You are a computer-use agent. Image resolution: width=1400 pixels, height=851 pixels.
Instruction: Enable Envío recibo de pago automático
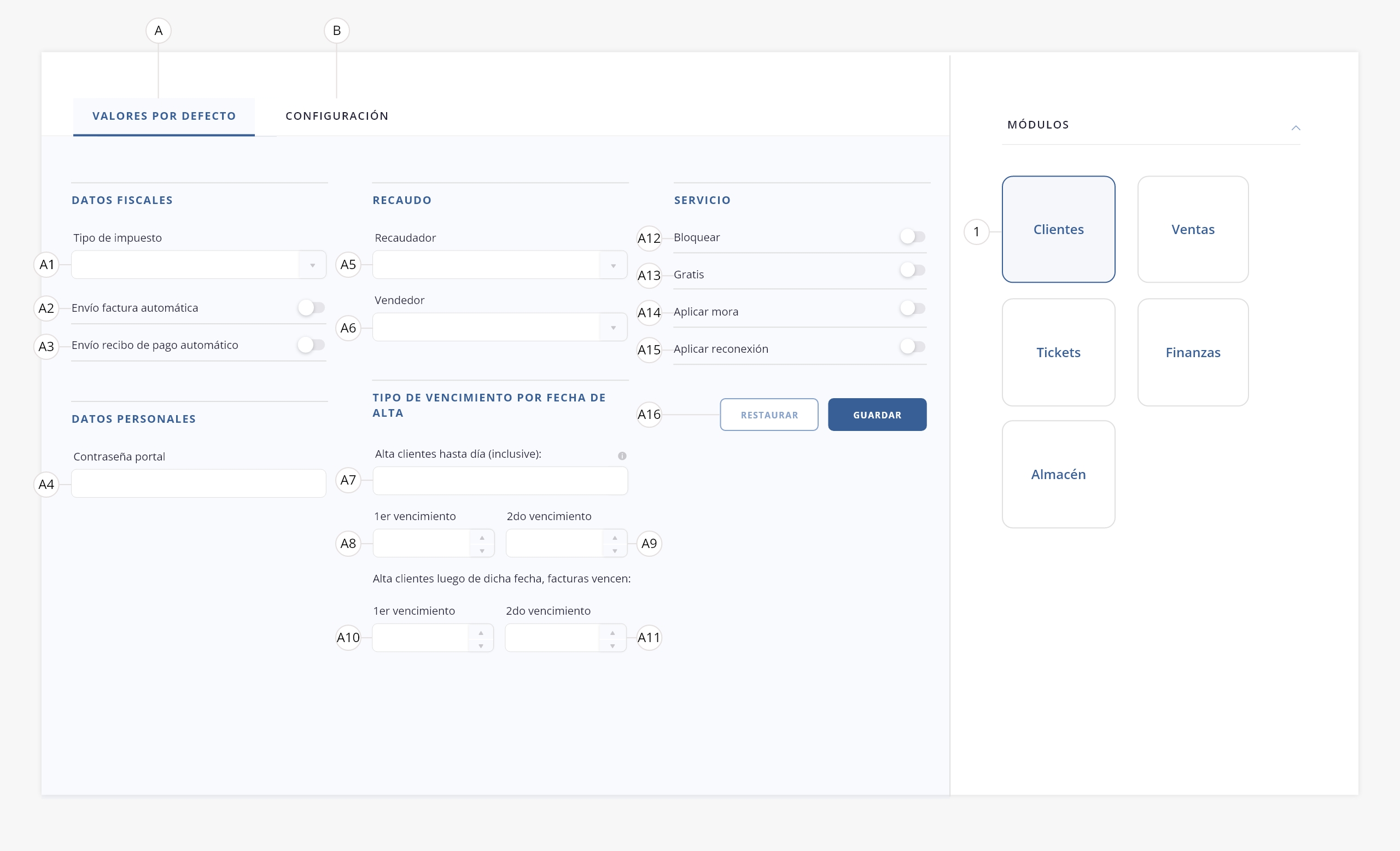(x=311, y=345)
